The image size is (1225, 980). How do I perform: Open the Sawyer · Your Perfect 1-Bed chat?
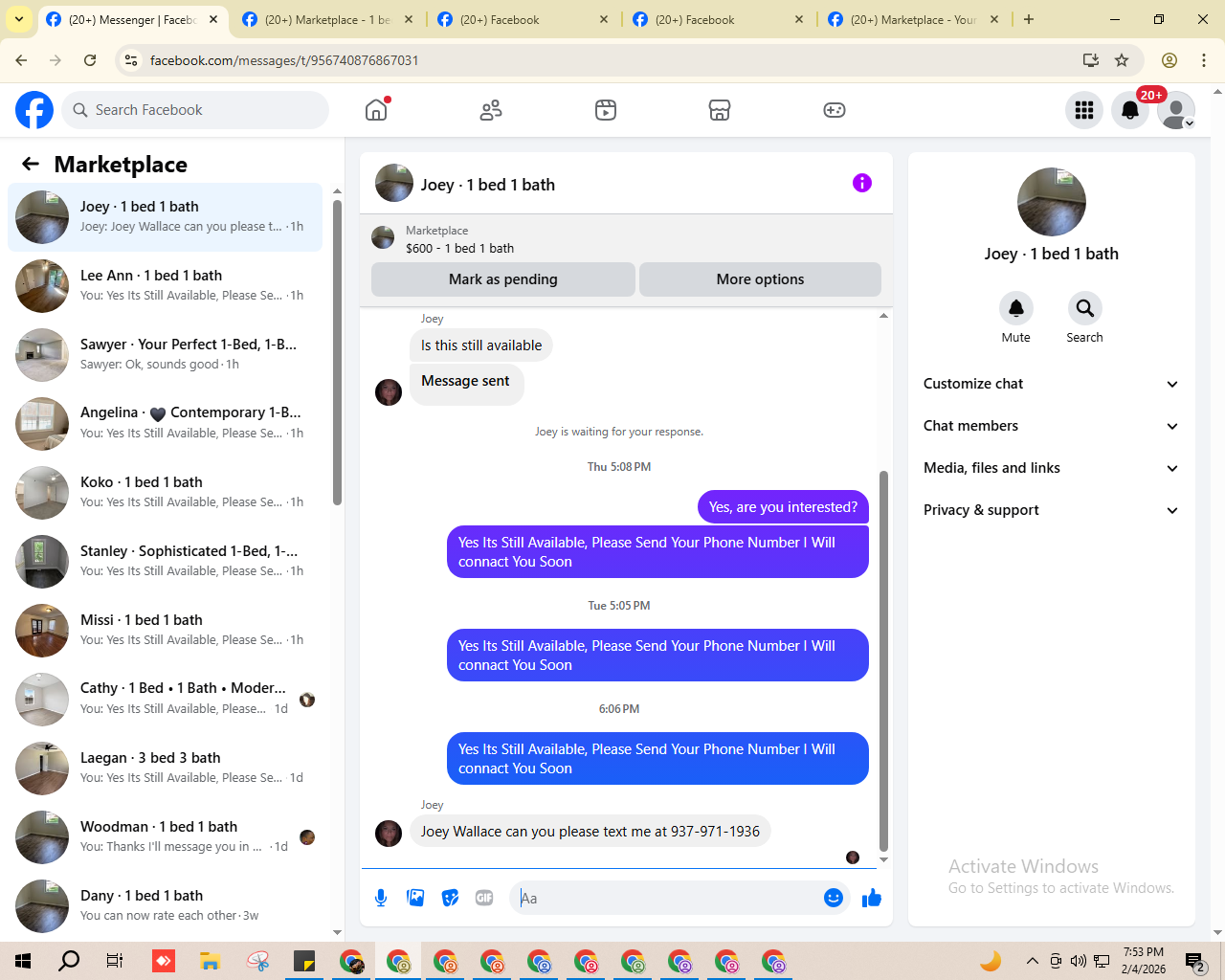pos(166,355)
